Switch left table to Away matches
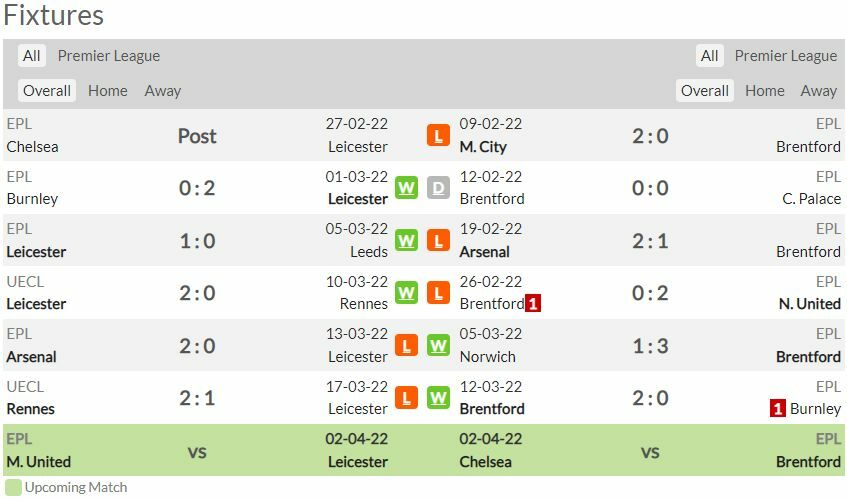The width and height of the screenshot is (847, 501). (x=163, y=91)
